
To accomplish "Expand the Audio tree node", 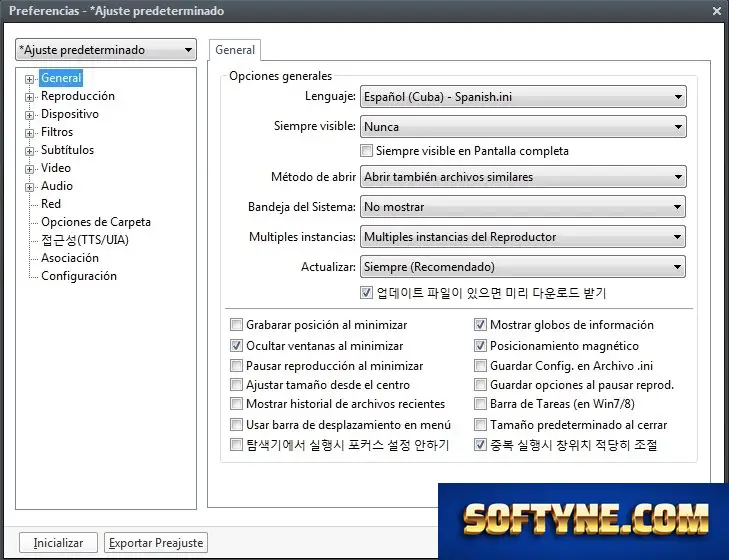I will click(29, 187).
